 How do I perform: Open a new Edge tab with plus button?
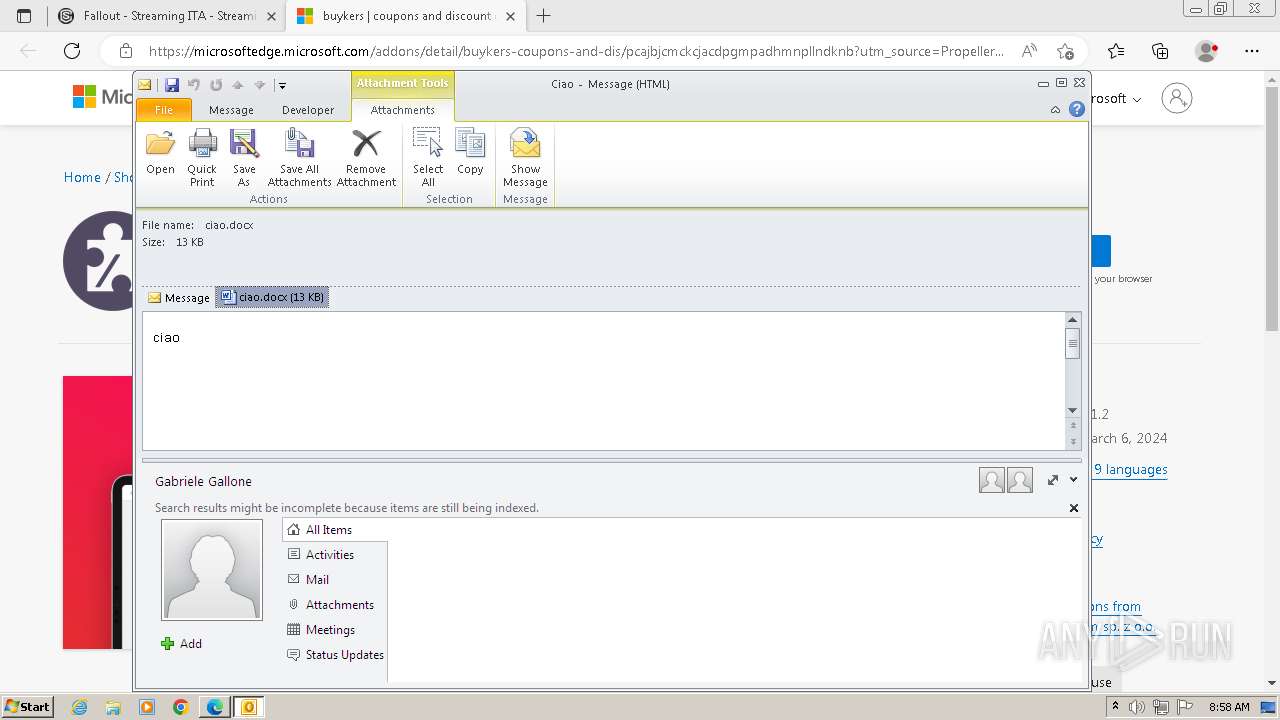coord(544,16)
